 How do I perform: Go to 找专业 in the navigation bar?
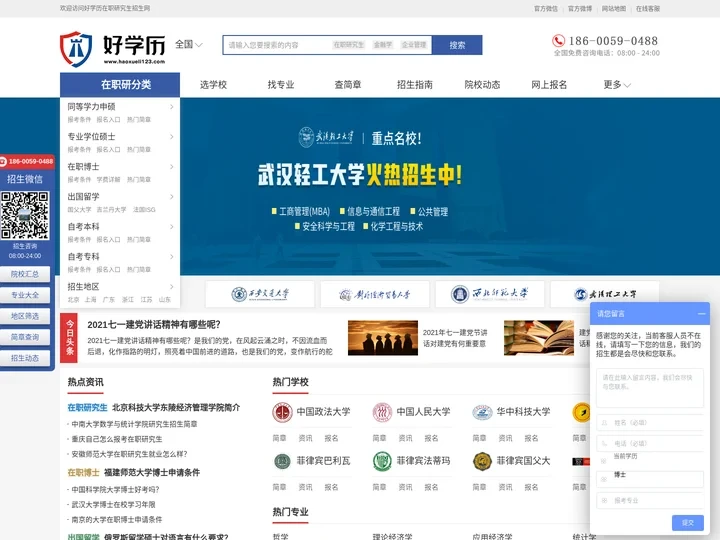tap(281, 85)
